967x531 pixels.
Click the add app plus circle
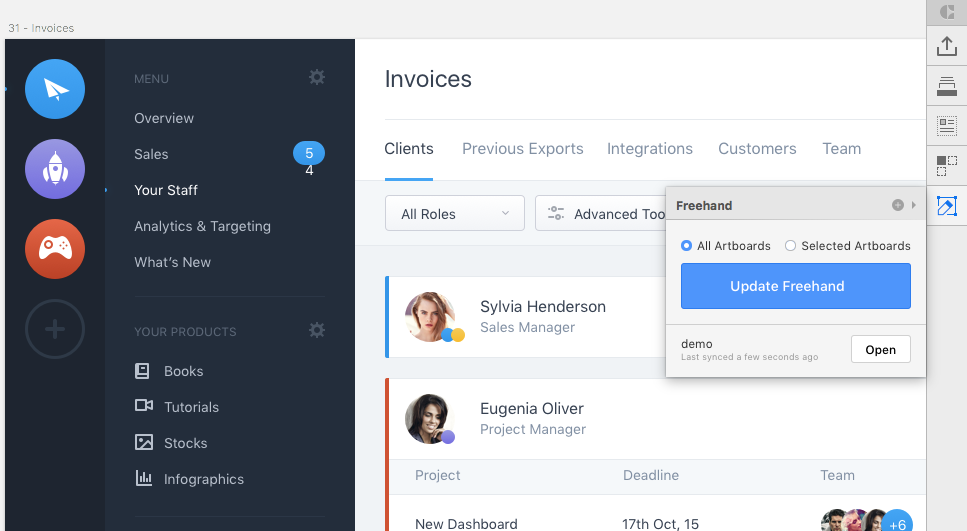pos(55,329)
